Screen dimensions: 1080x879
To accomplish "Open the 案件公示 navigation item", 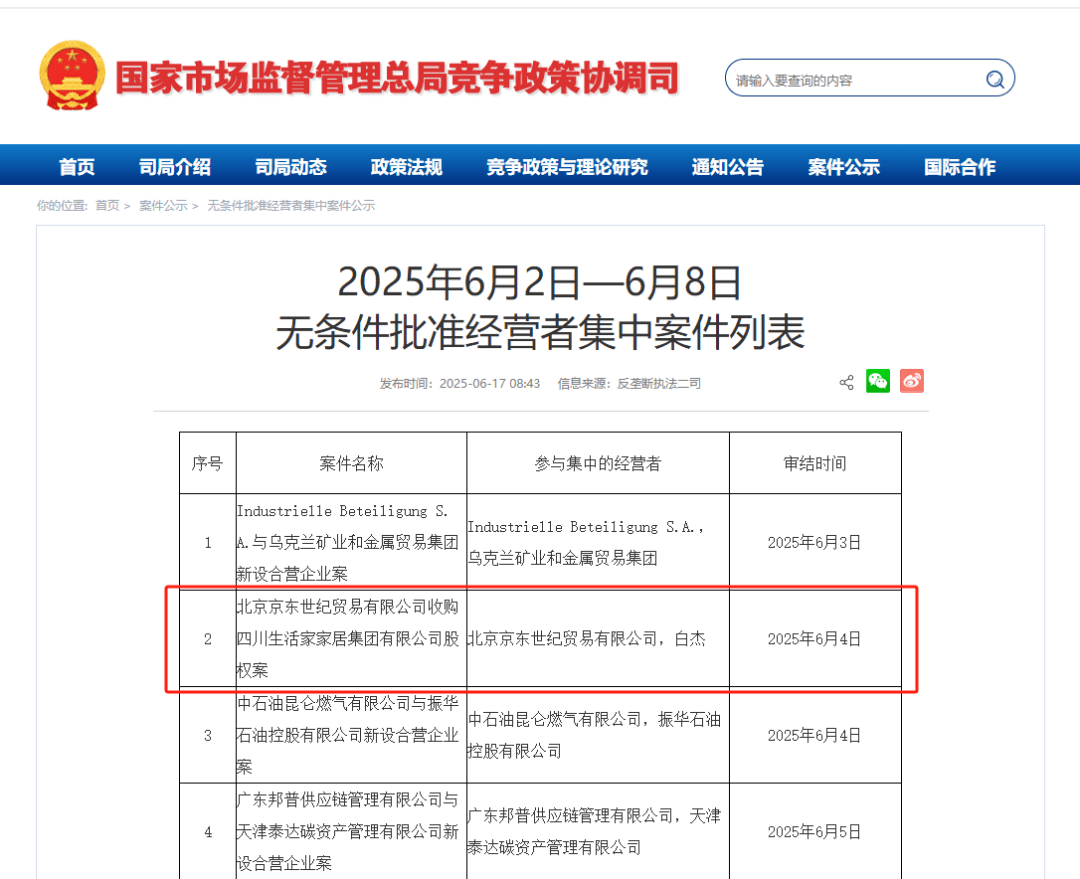I will click(844, 167).
